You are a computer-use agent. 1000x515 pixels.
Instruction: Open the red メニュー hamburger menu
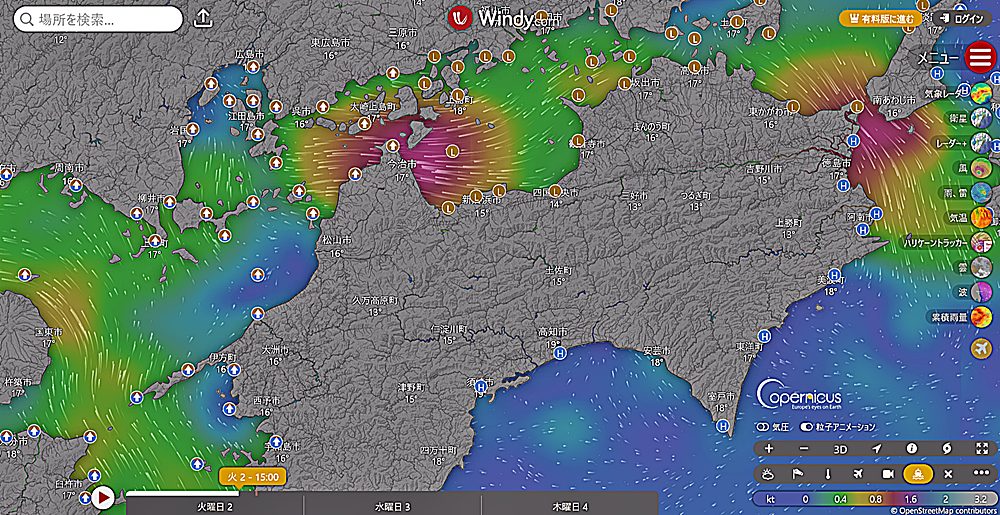pos(980,57)
